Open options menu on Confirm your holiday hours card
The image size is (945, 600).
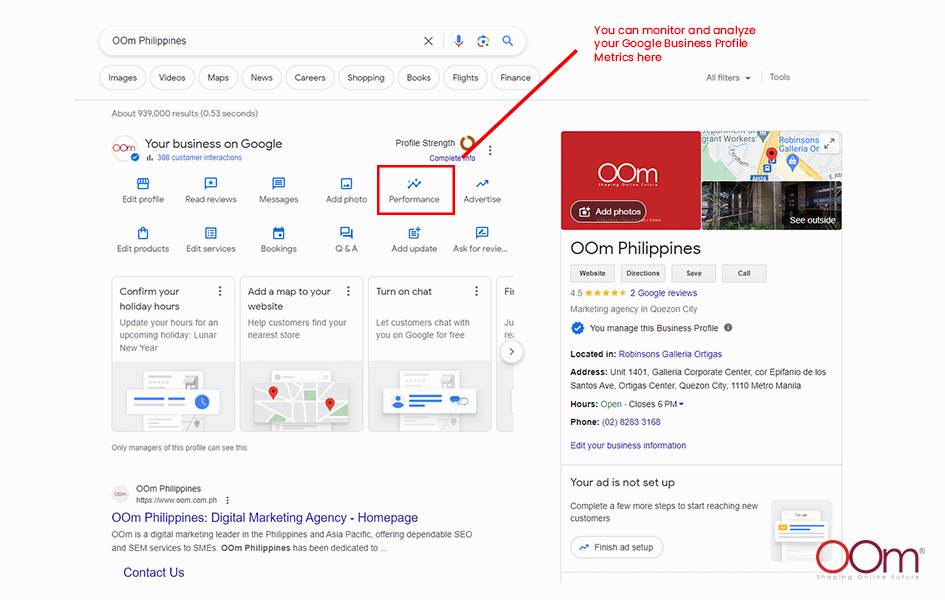pyautogui.click(x=221, y=292)
